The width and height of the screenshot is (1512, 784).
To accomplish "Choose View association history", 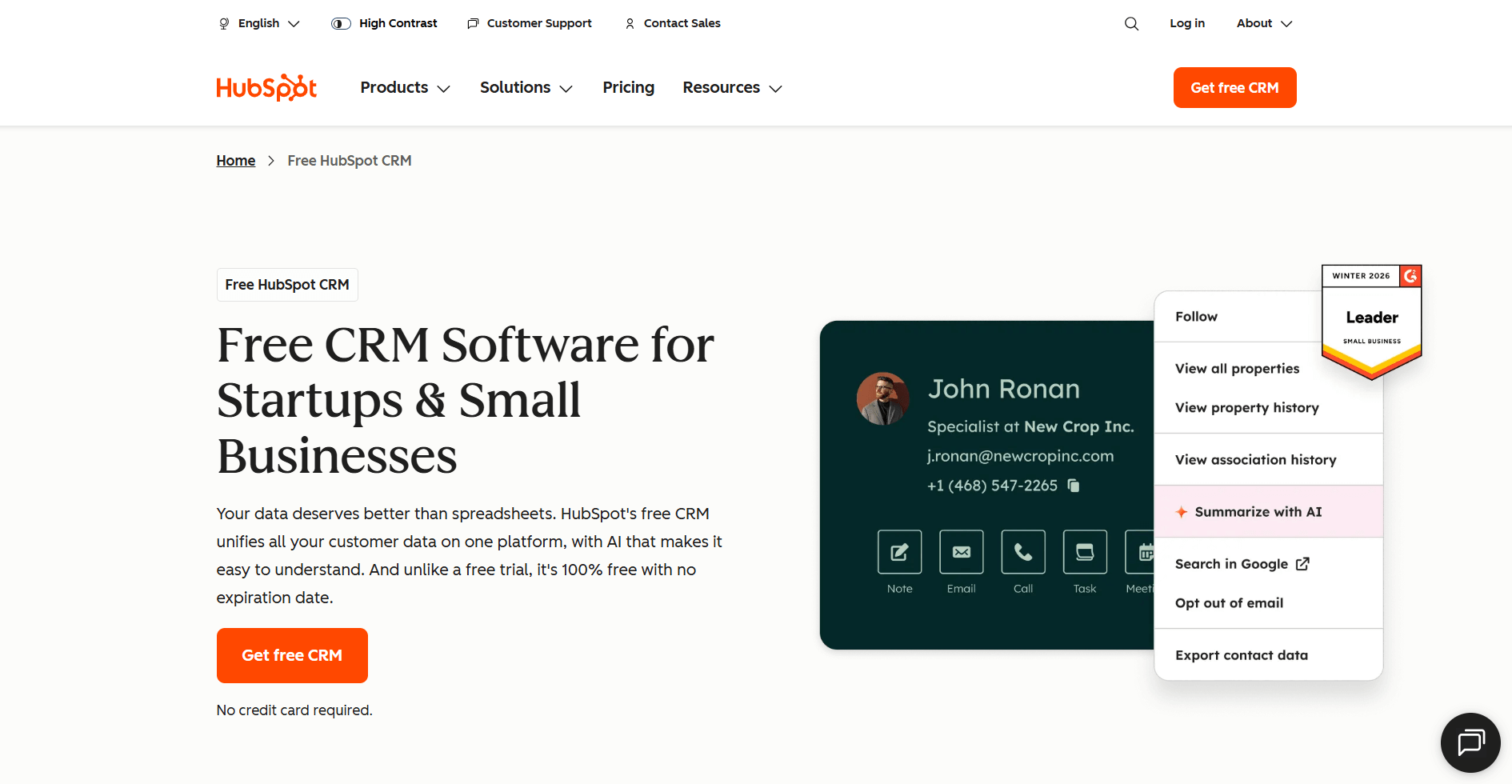I will tap(1255, 460).
